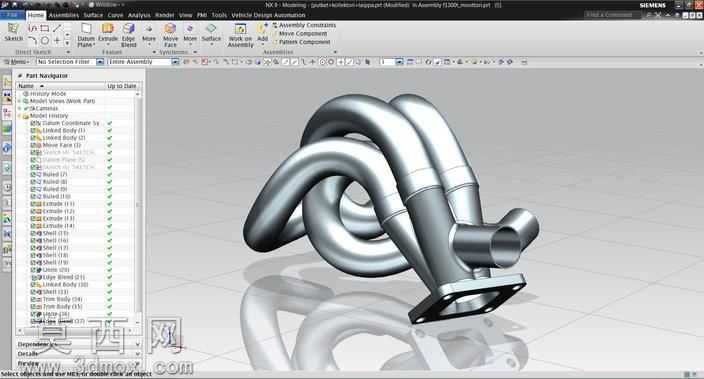Screen dimensions: 704x379
Task: Toggle checkbox for Ruled (7)
Action: 32,175
